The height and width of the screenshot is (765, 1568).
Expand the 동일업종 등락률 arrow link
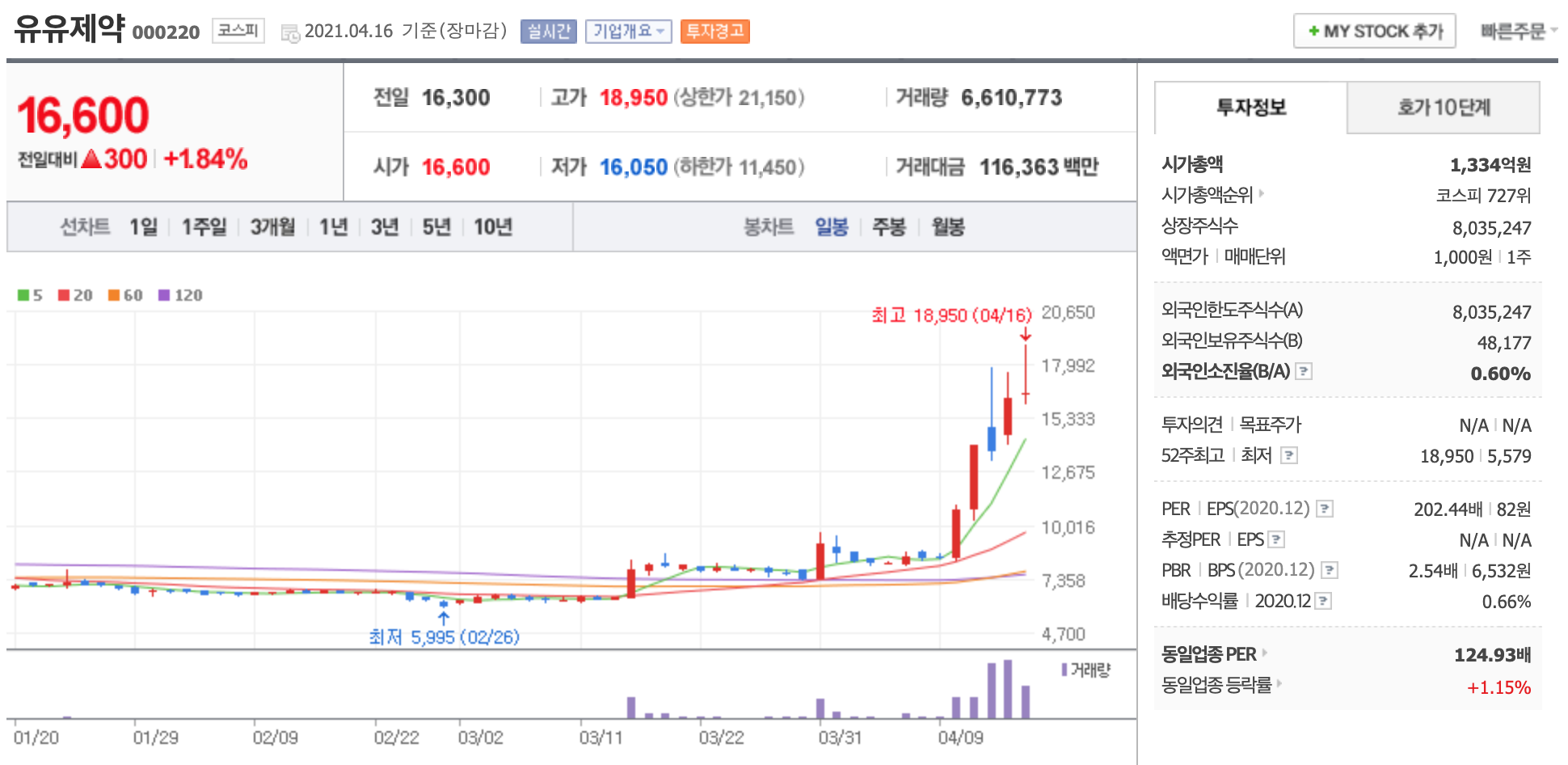(1279, 684)
